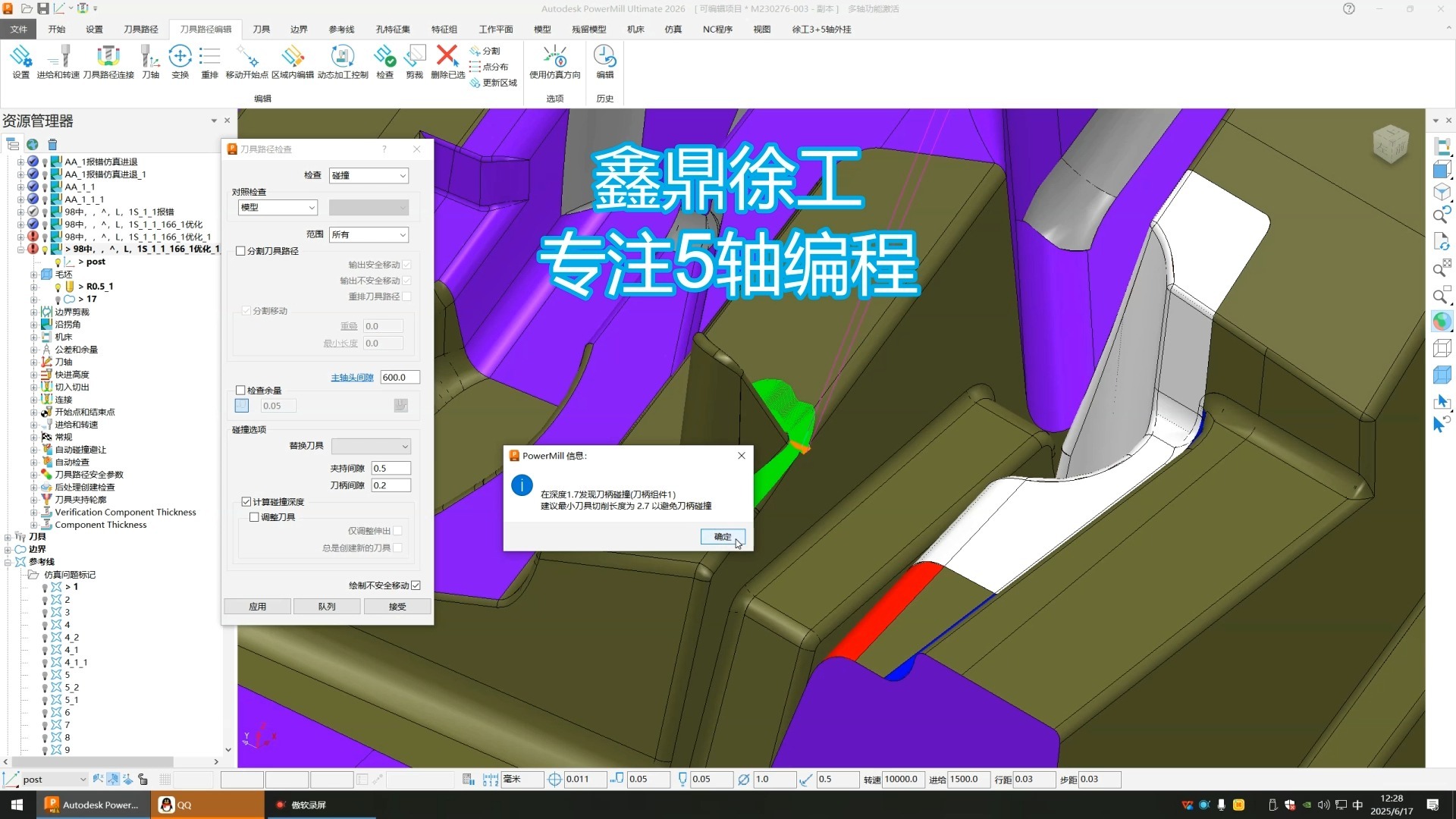1456x819 pixels.
Task: Click the 删除已选 (Delete Selected) icon
Action: pyautogui.click(x=447, y=61)
